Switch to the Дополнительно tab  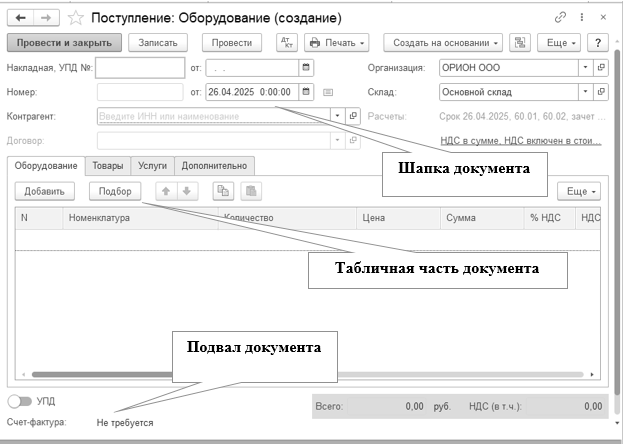point(214,166)
